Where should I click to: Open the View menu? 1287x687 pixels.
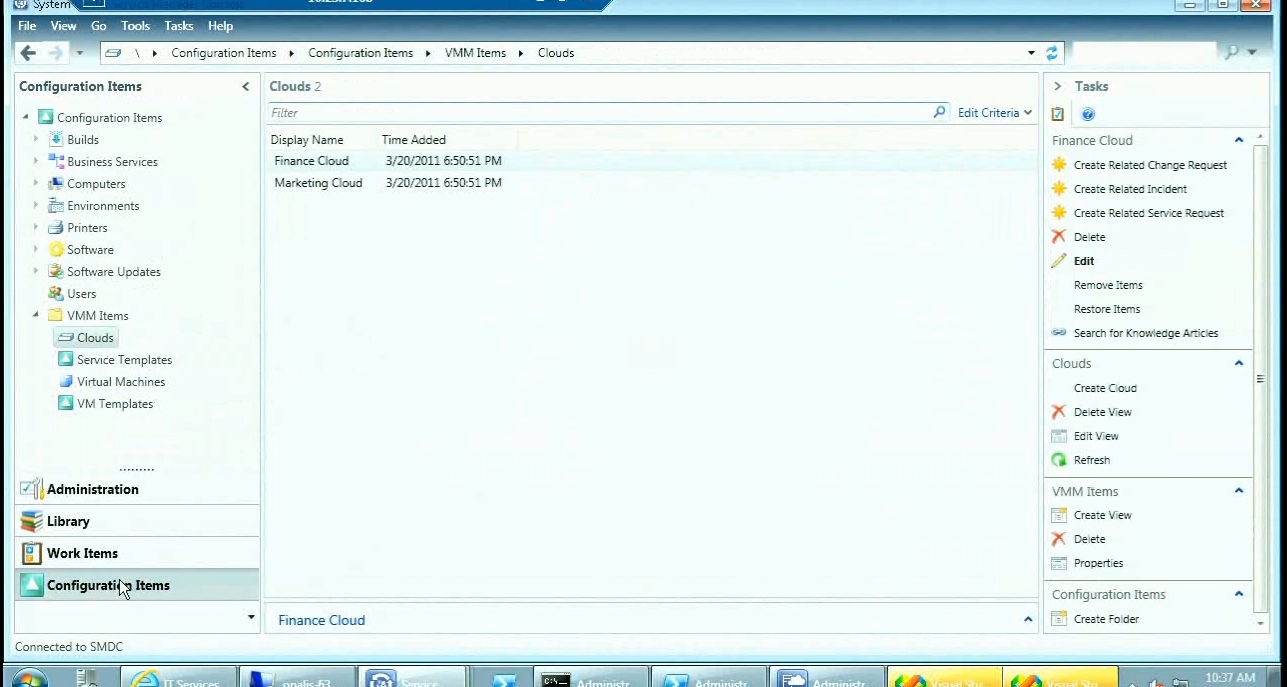(x=63, y=26)
